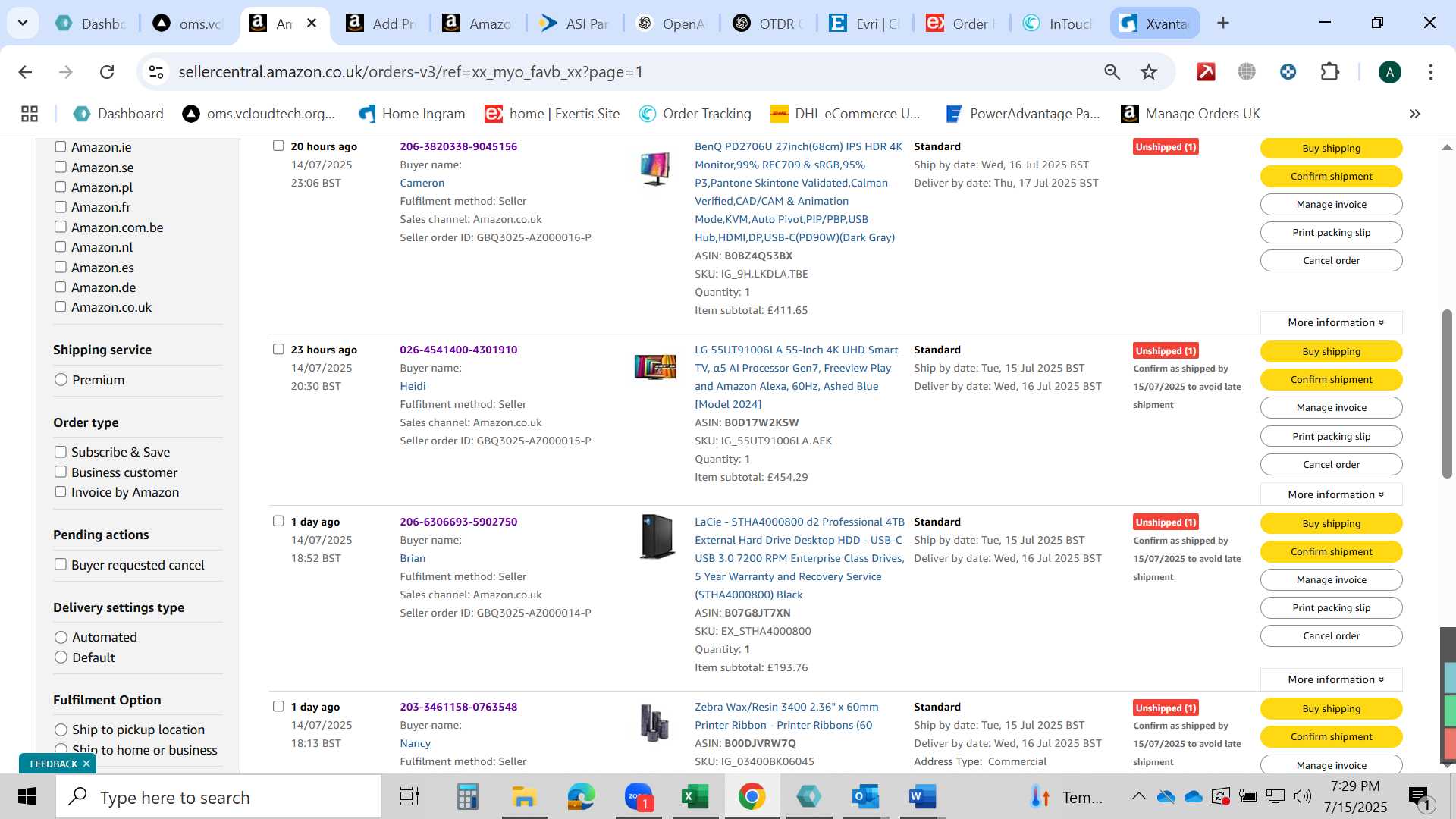This screenshot has height=819, width=1456.
Task: Dismiss the FEEDBACK tab with its X
Action: [86, 764]
